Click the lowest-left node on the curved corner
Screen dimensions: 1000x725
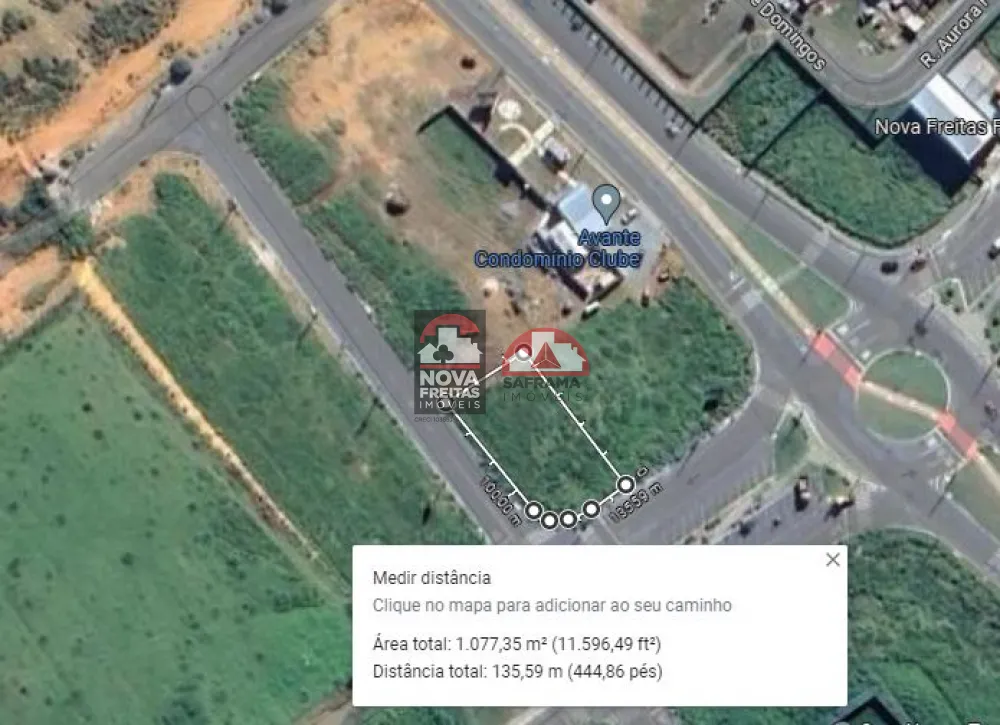coord(549,520)
